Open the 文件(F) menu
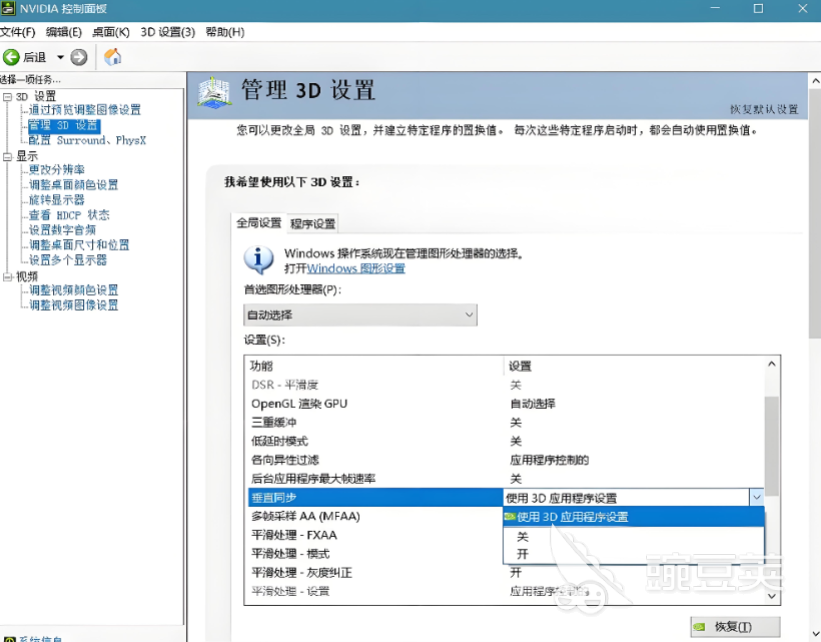This screenshot has width=821, height=642. point(17,32)
